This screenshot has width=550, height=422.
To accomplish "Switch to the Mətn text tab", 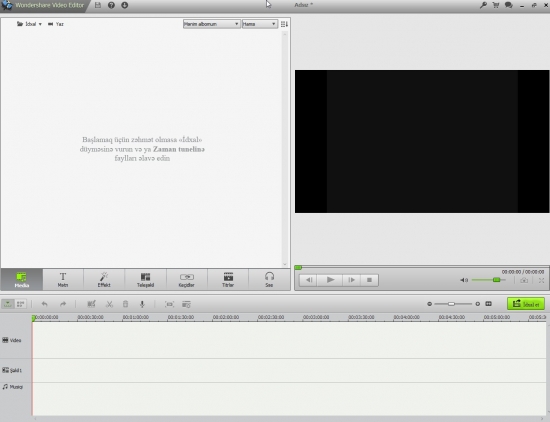I will [63, 280].
